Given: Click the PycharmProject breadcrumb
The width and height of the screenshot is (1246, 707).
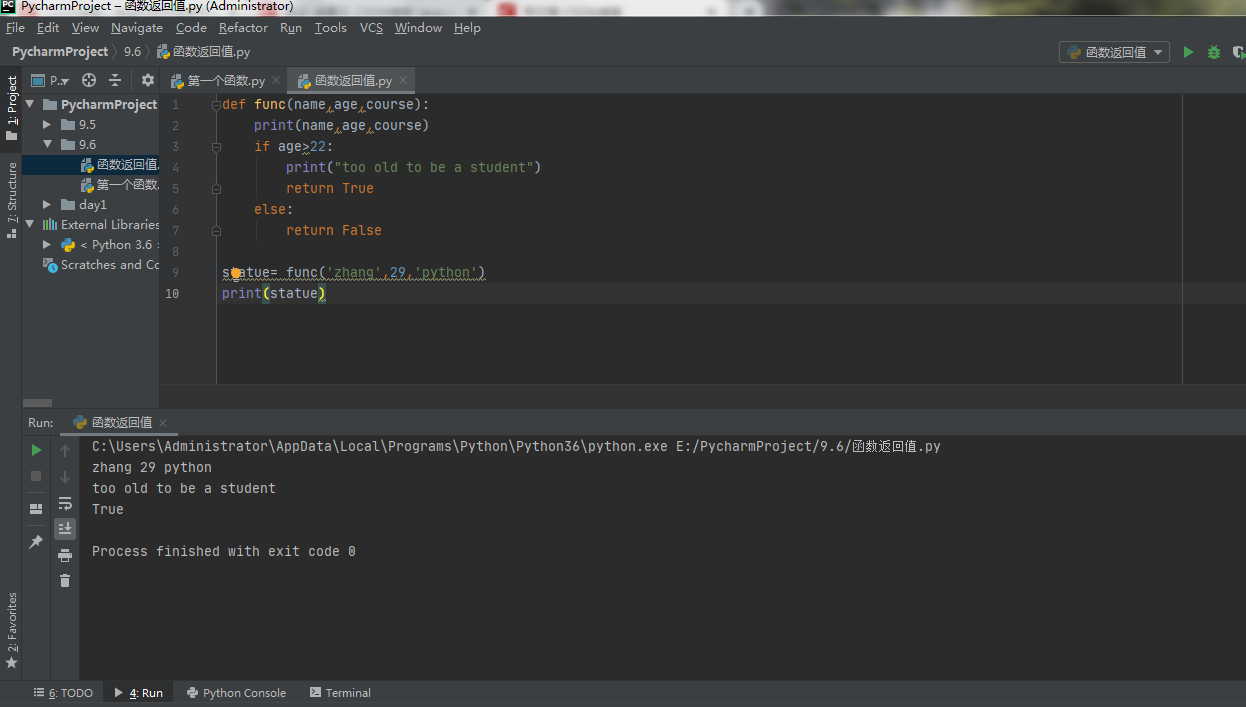Looking at the screenshot, I should pyautogui.click(x=60, y=52).
